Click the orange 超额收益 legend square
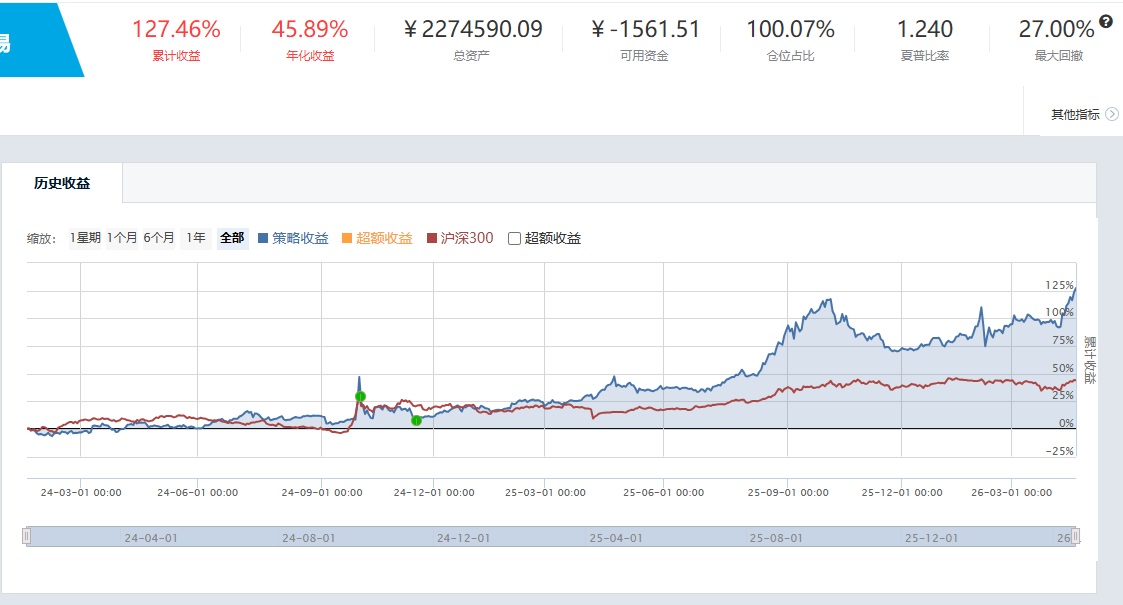The width and height of the screenshot is (1123, 605). [347, 238]
